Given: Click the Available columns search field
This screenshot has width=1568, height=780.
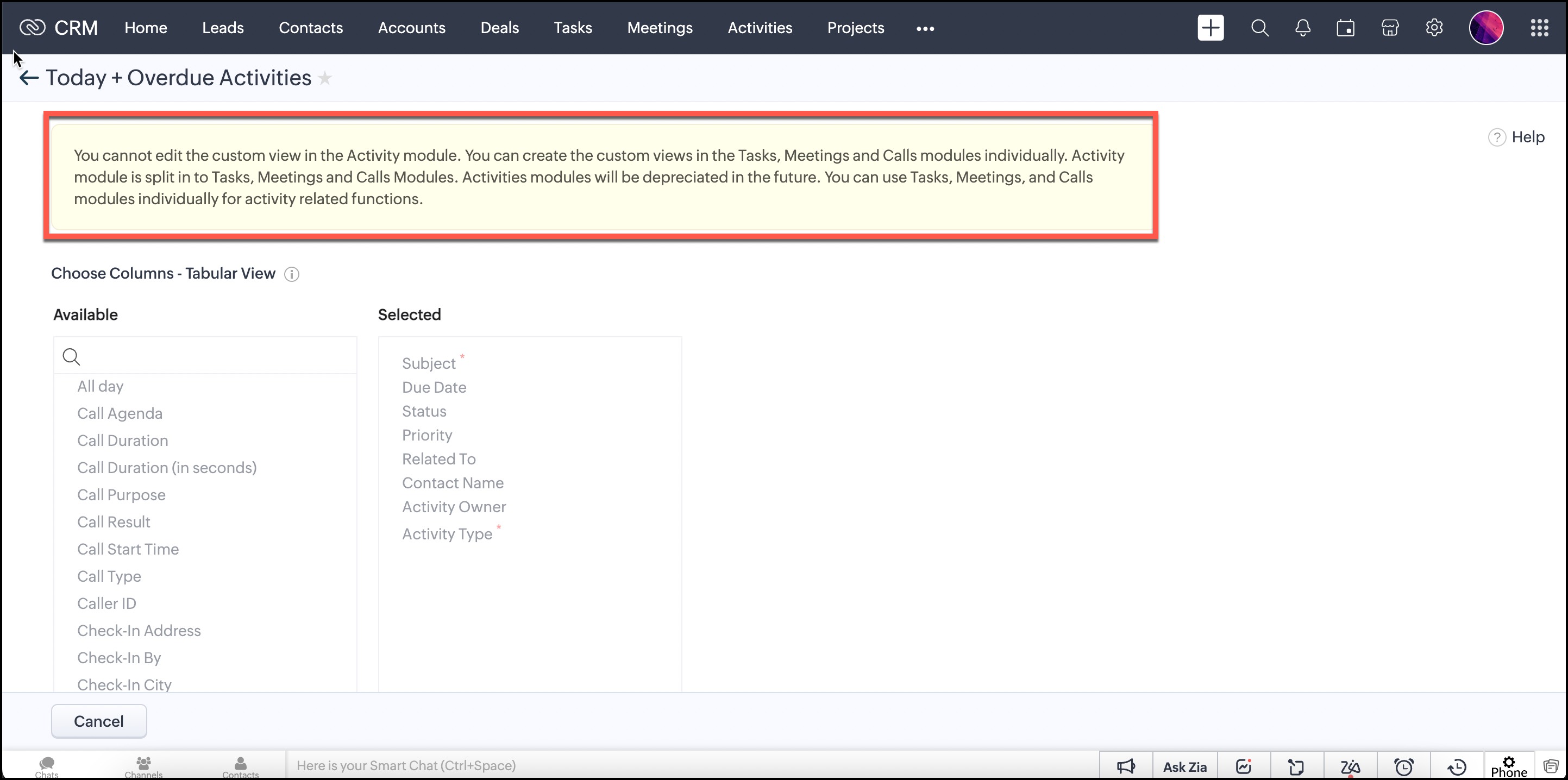Looking at the screenshot, I should pos(213,356).
